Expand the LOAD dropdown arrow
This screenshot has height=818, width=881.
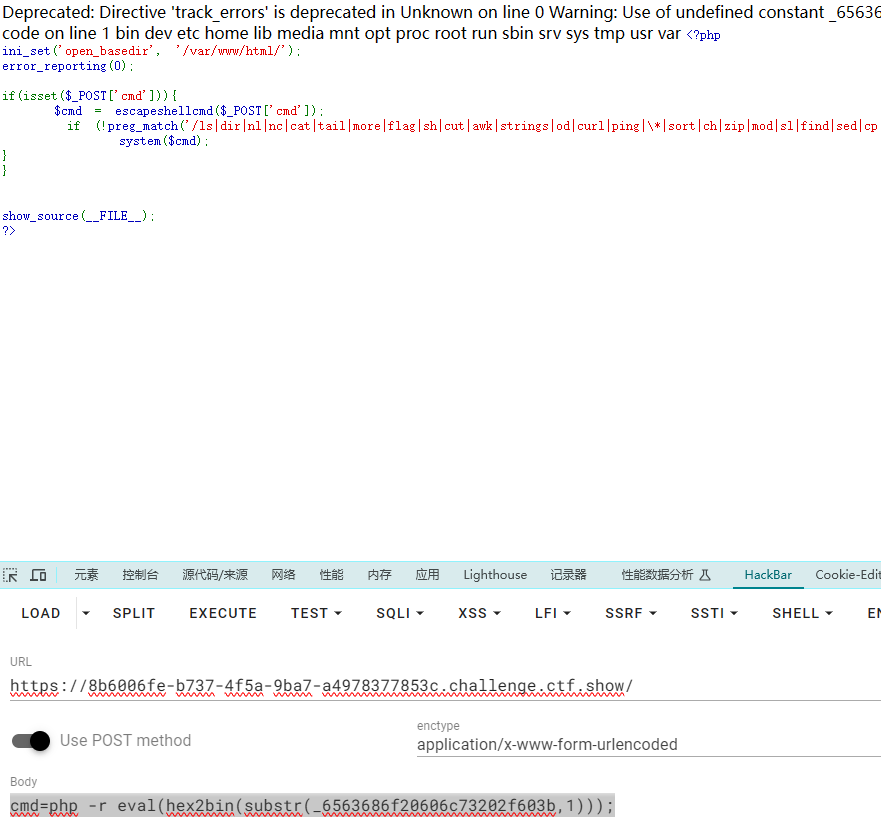coord(86,613)
